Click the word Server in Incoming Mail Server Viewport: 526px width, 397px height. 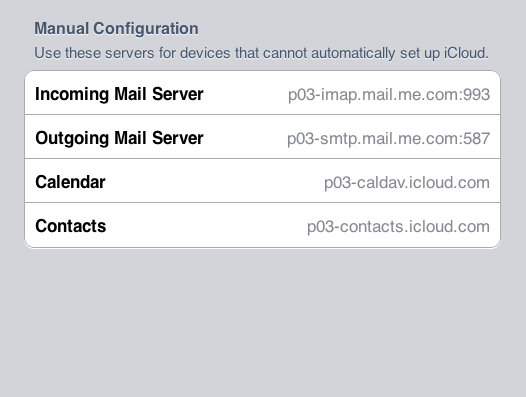pos(178,94)
